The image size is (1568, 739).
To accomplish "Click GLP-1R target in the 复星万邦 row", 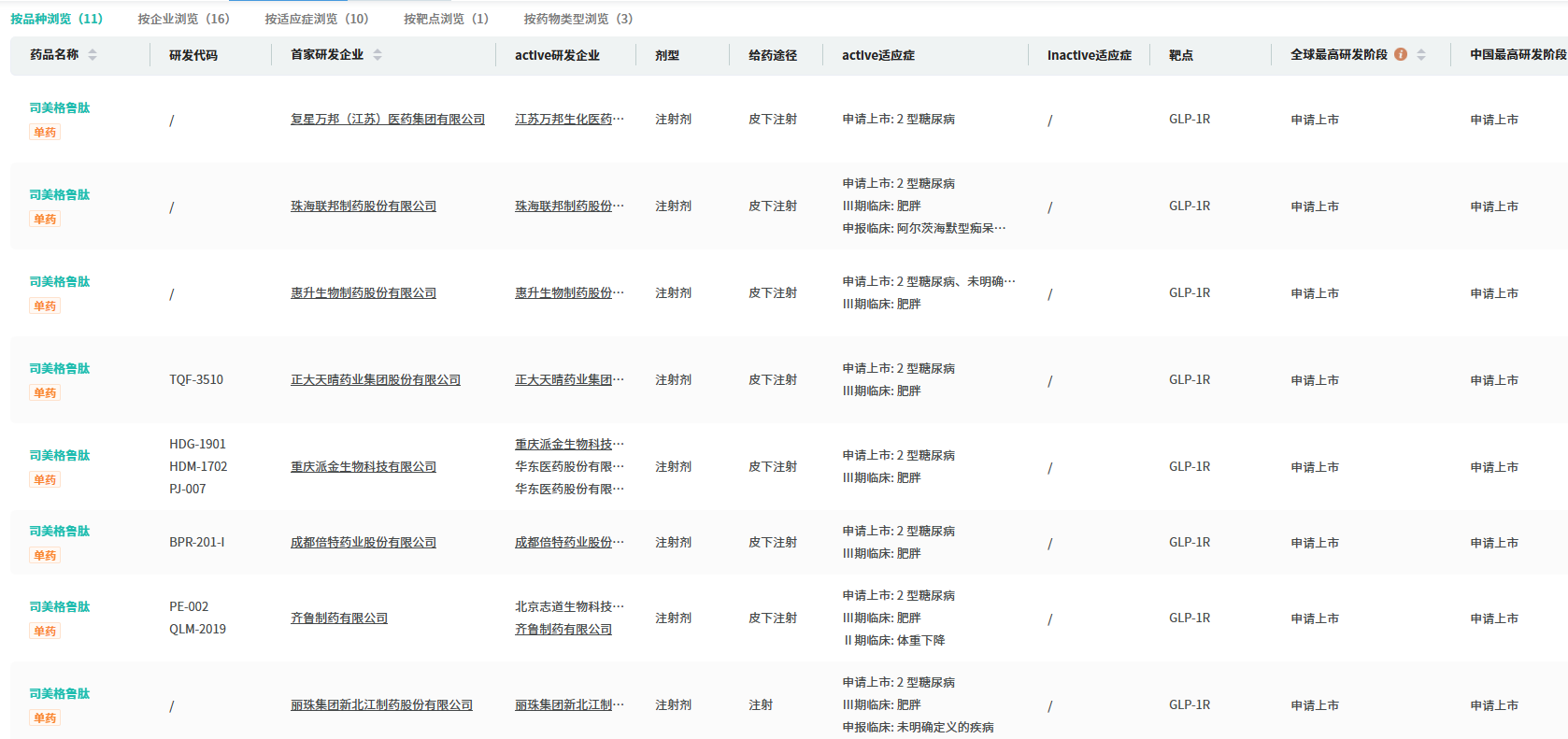I will [1190, 120].
